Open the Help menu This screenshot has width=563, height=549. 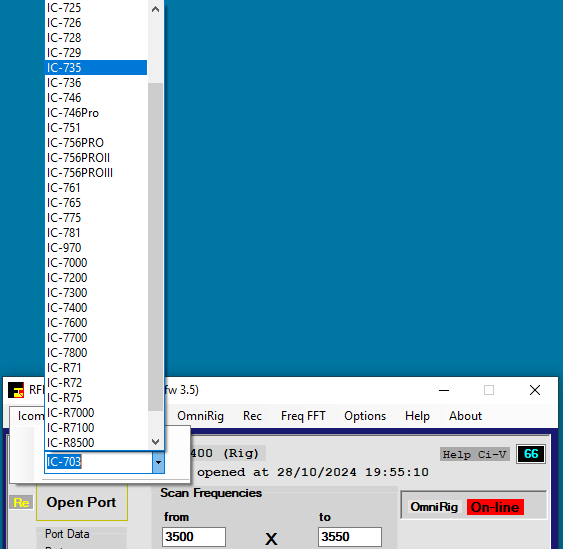click(x=417, y=416)
